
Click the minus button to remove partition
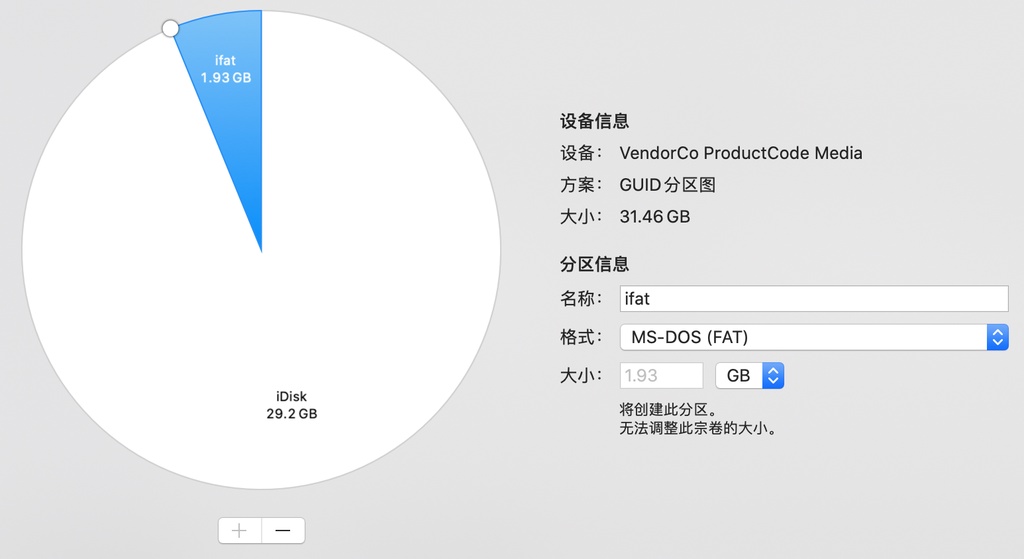coord(283,530)
